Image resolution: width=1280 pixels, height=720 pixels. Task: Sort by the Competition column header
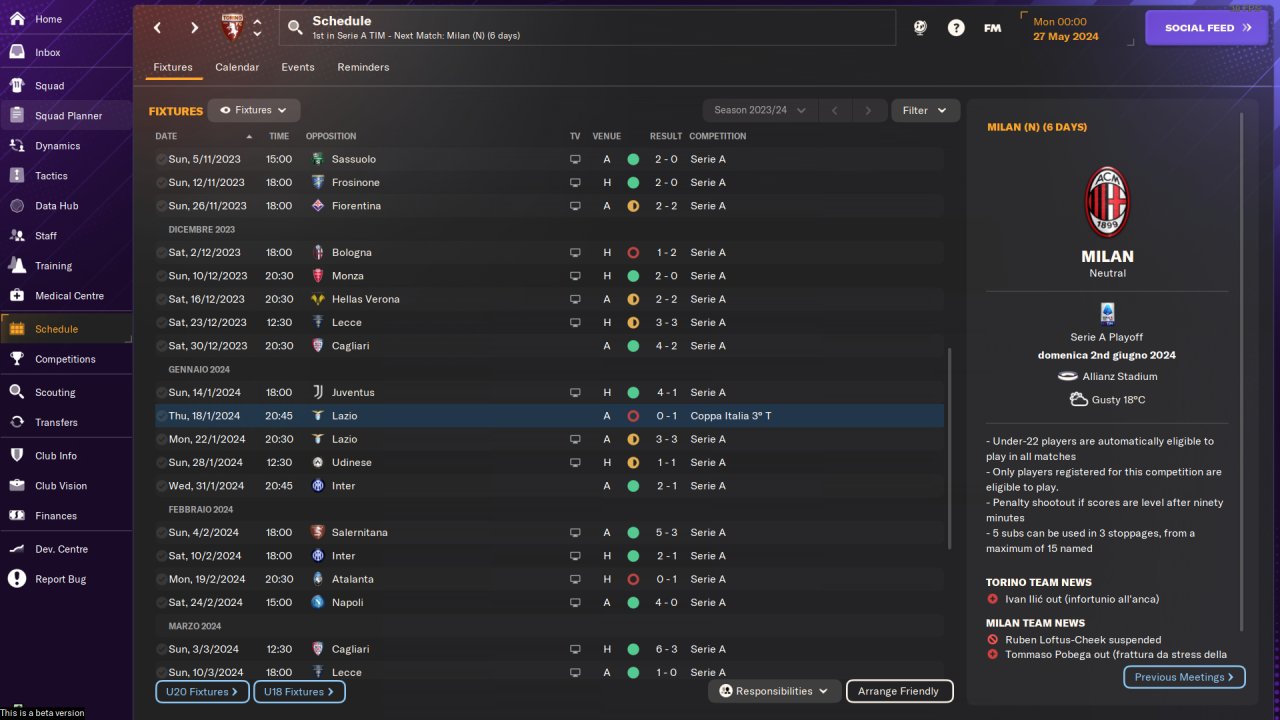[717, 136]
